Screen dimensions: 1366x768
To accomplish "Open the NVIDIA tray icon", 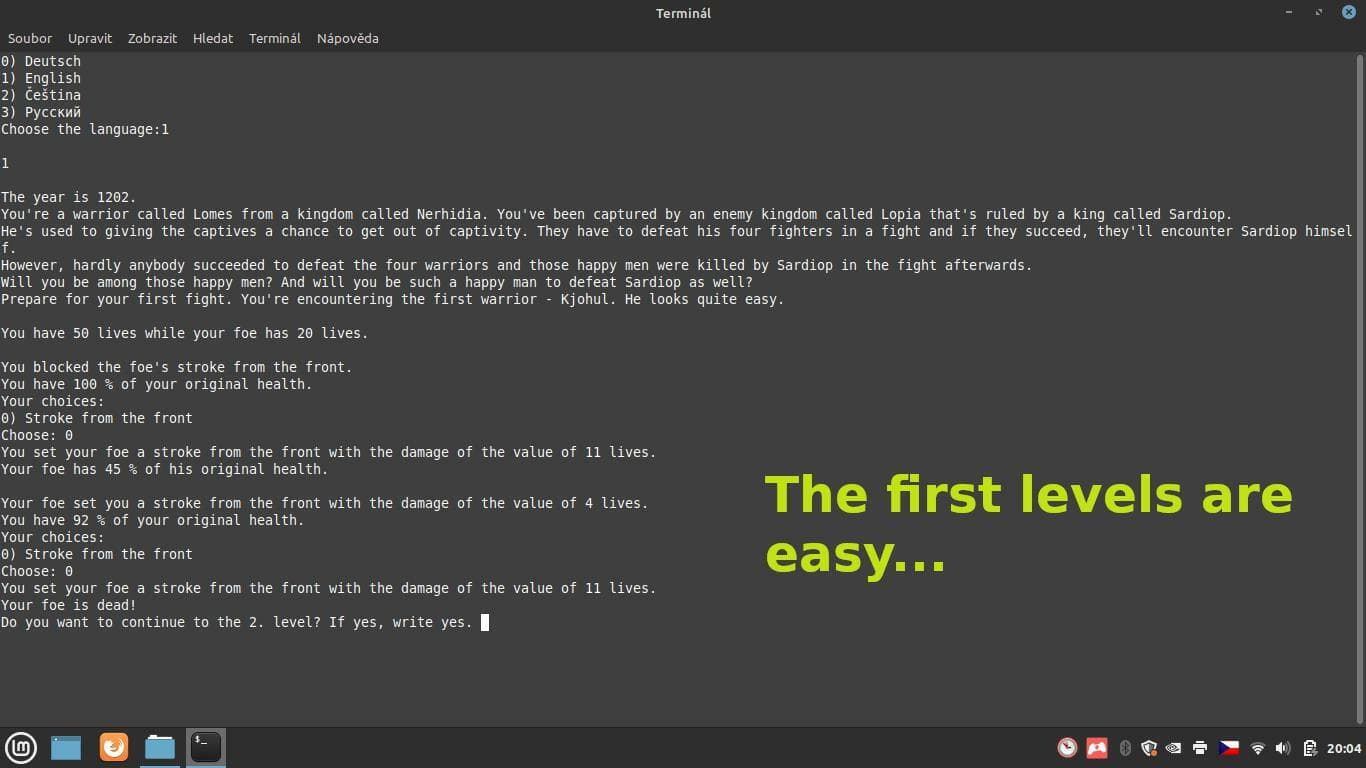I will (x=1174, y=748).
